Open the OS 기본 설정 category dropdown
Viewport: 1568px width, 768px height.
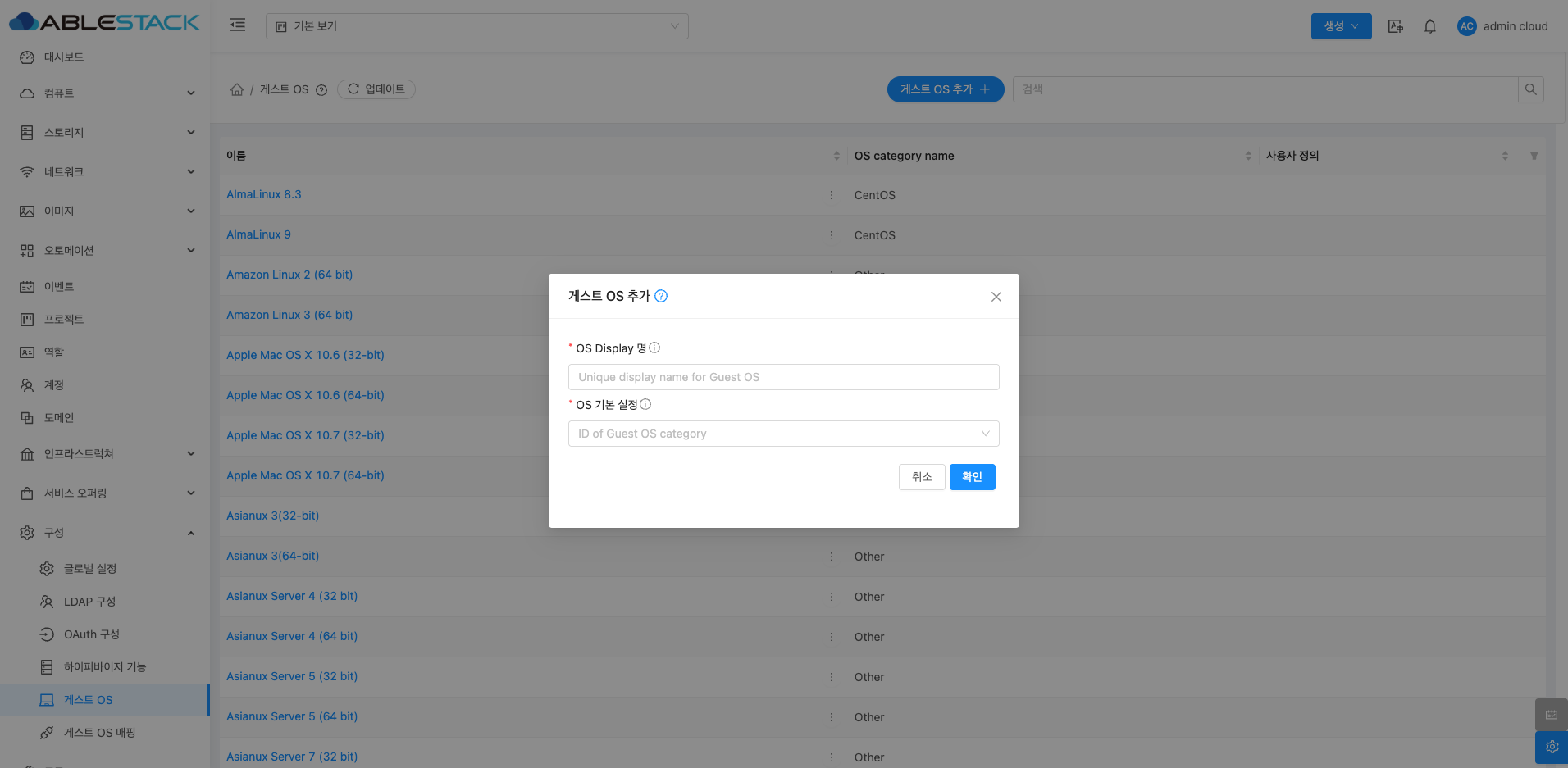783,434
